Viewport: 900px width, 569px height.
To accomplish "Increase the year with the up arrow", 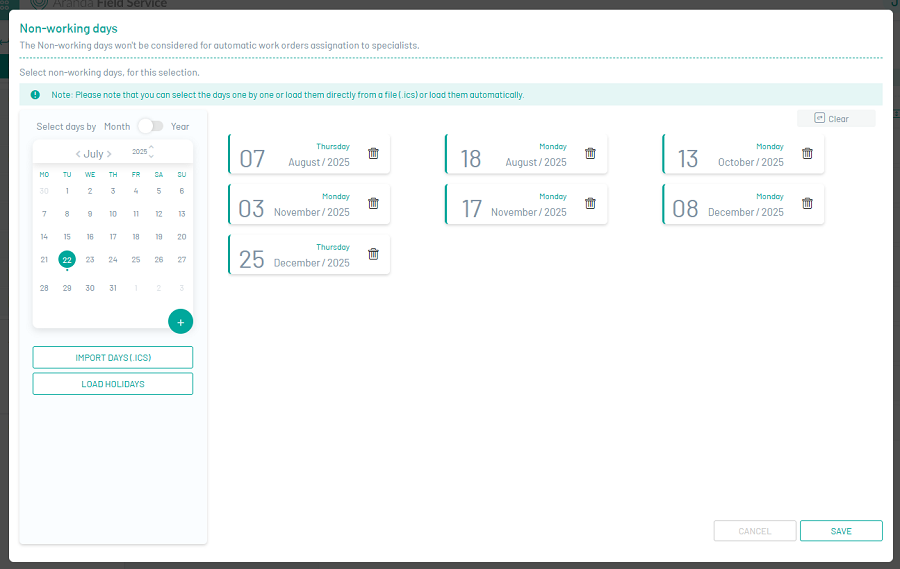I will 151,146.
